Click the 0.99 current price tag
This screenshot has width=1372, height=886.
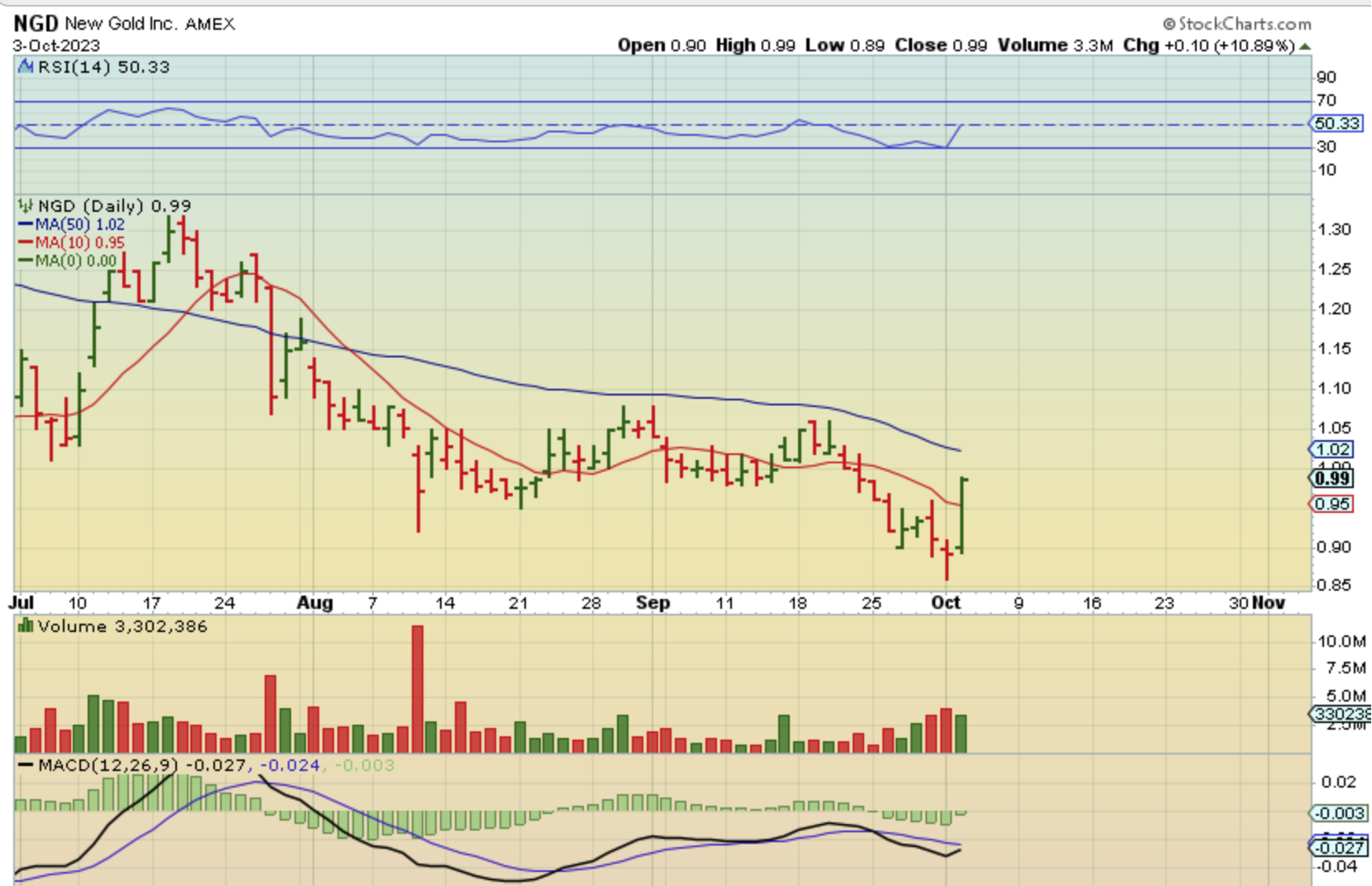click(1332, 478)
